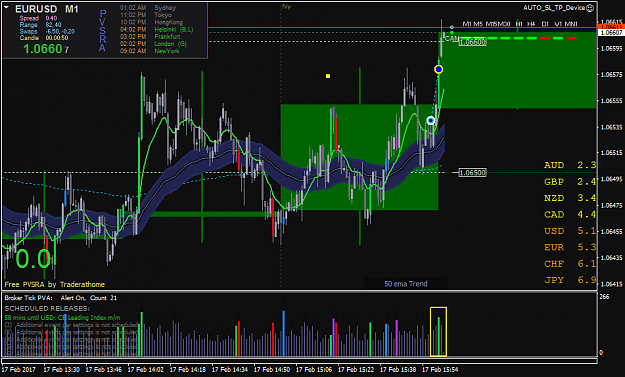Click the HongKong 10:02 PM session row
The image size is (625, 377).
pos(151,22)
